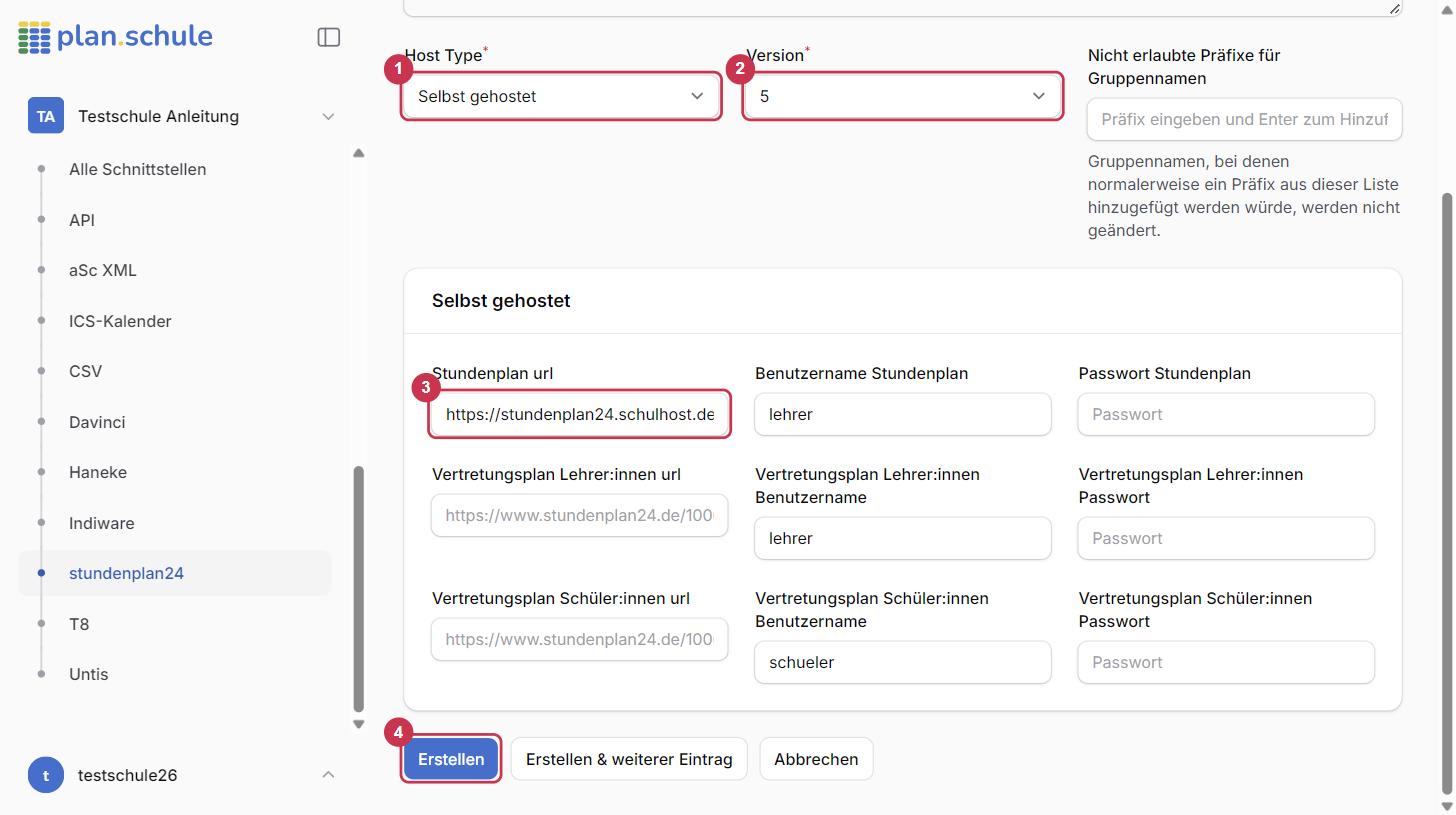Expand the Testschule Anleitung school switcher

click(328, 116)
